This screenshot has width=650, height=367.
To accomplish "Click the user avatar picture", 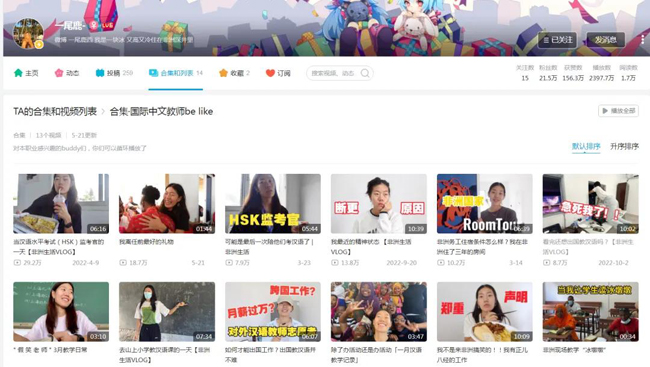I will (x=28, y=34).
